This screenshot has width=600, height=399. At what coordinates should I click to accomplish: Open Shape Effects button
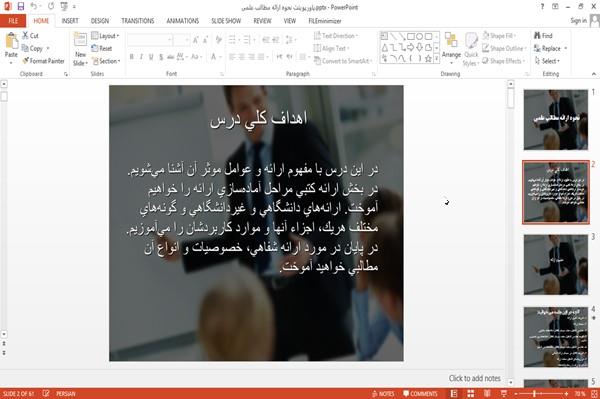(x=503, y=61)
